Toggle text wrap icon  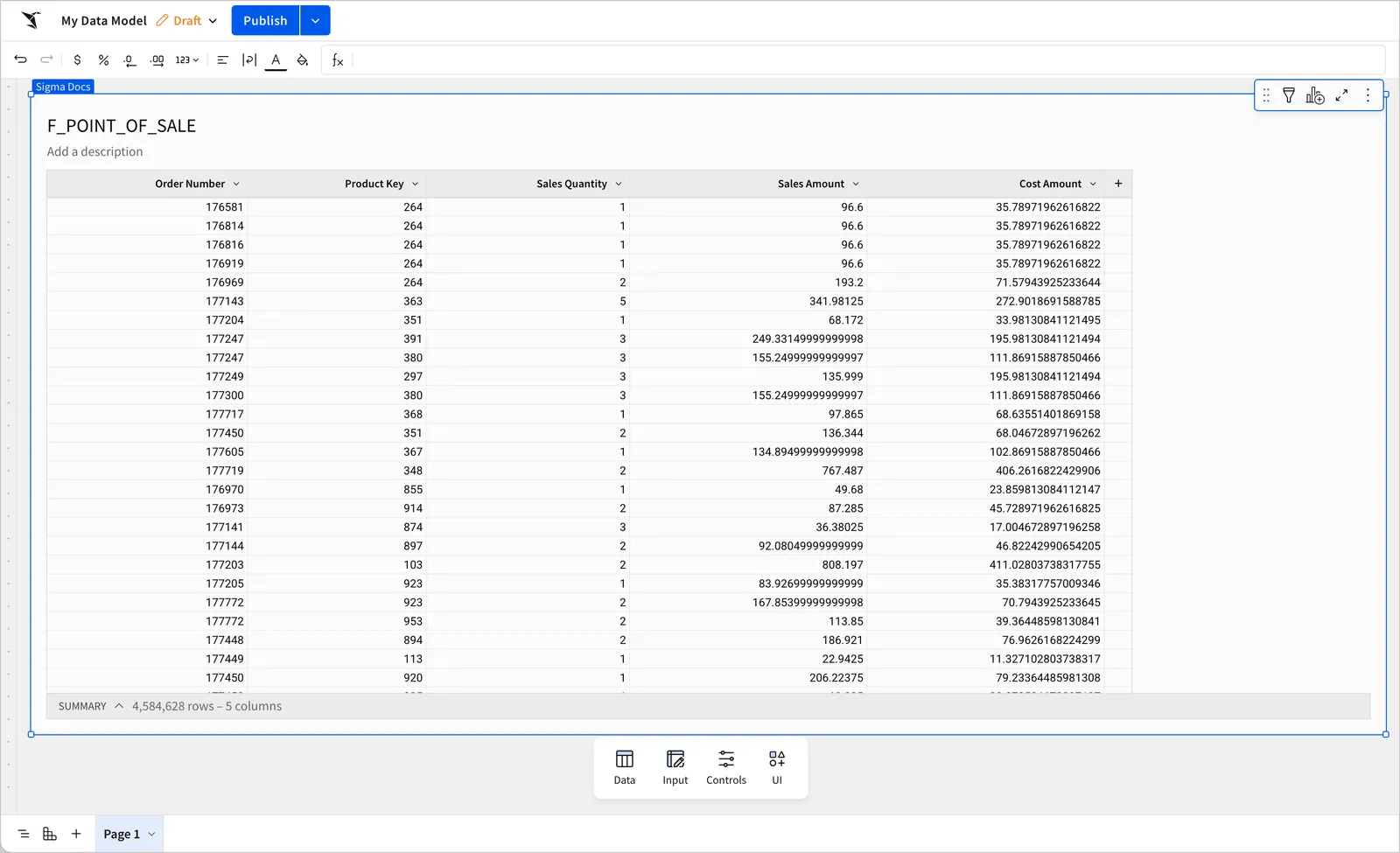click(249, 59)
